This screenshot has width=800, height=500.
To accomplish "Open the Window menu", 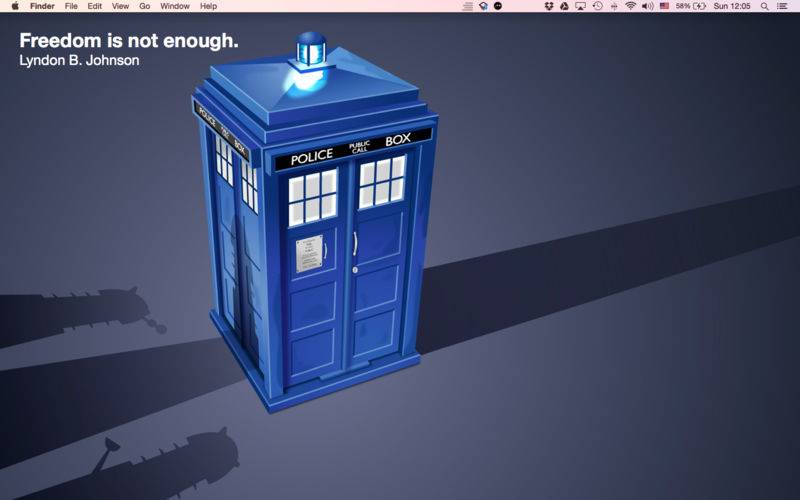I will (175, 6).
